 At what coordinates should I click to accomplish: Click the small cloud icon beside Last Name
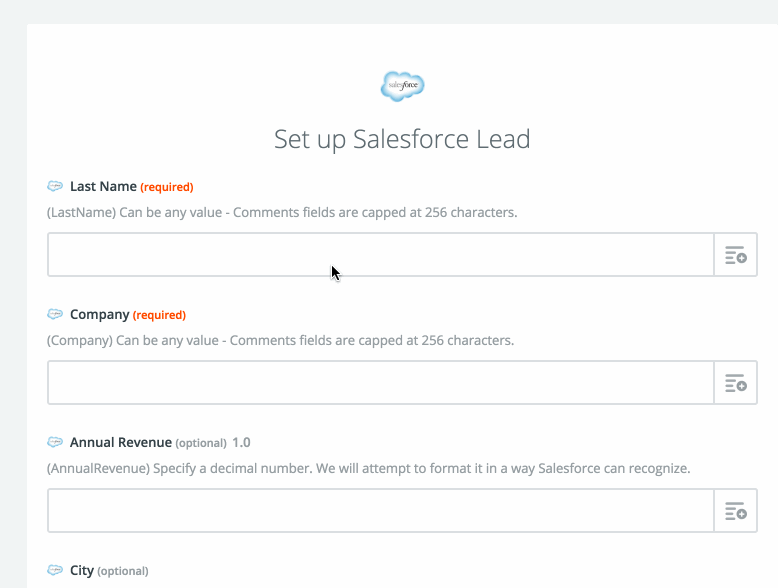55,187
